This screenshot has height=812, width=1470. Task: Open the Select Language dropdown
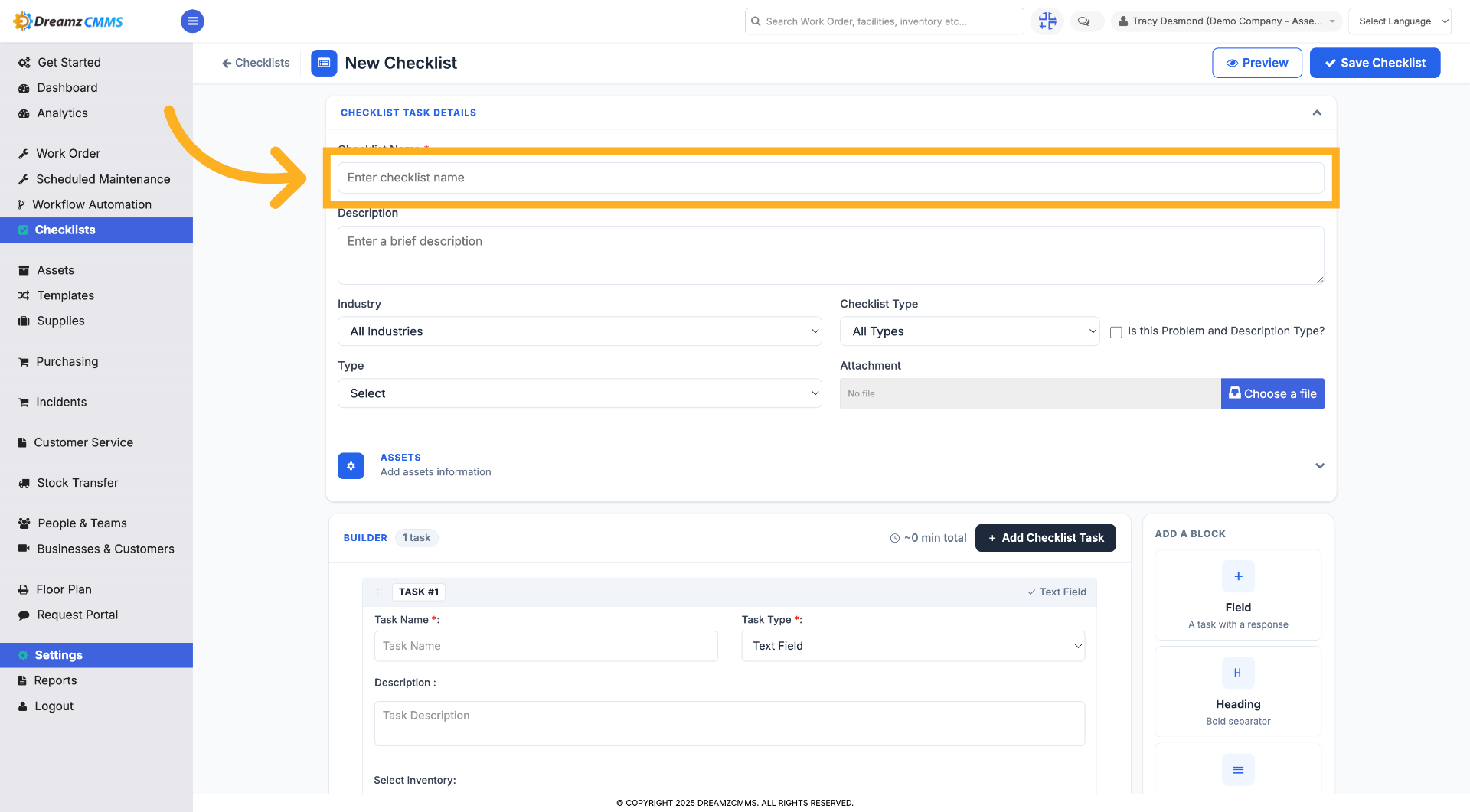click(1400, 21)
